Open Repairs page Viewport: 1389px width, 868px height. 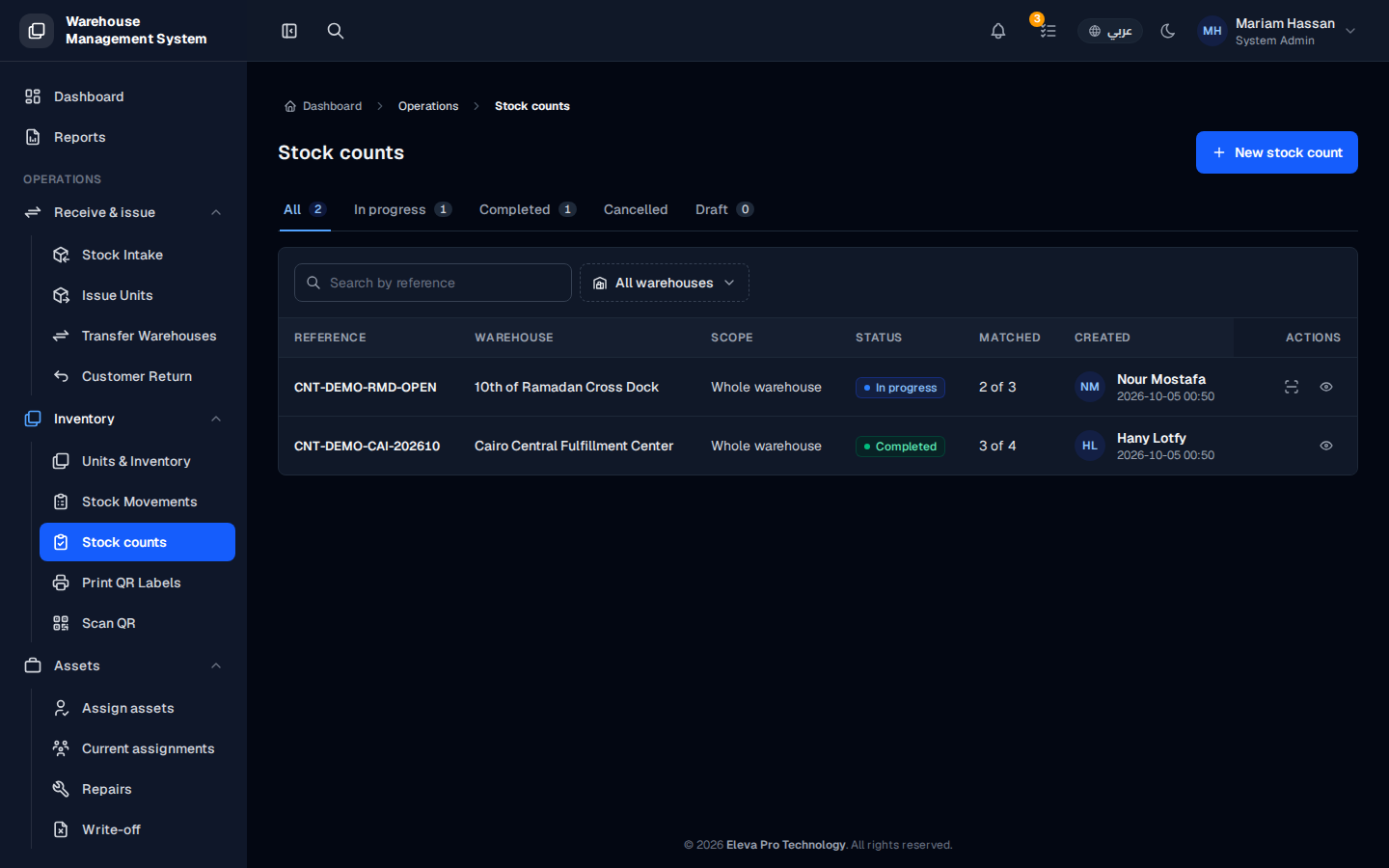pyautogui.click(x=137, y=789)
